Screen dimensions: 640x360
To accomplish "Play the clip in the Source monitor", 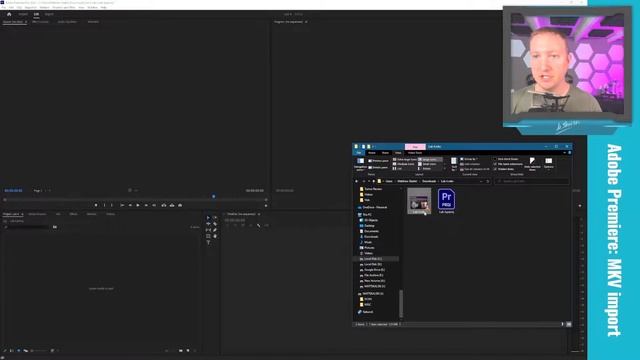I will (138, 205).
